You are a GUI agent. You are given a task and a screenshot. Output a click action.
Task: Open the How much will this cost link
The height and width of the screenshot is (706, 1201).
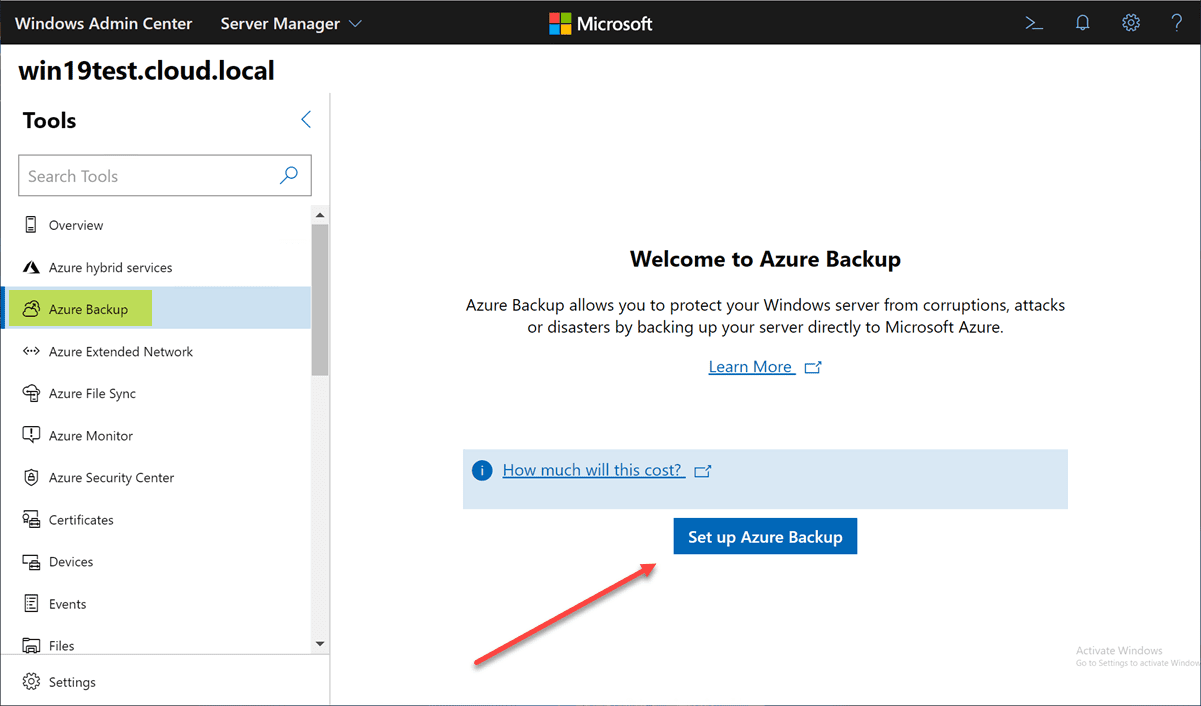pyautogui.click(x=592, y=469)
